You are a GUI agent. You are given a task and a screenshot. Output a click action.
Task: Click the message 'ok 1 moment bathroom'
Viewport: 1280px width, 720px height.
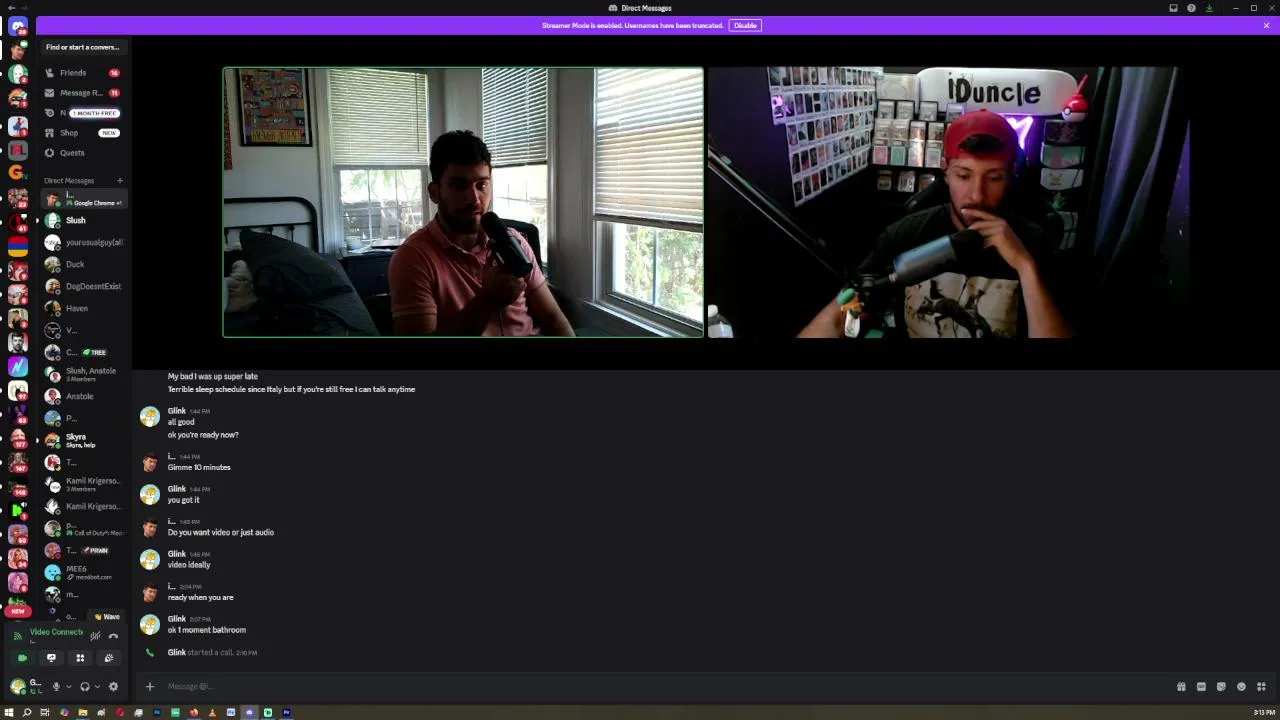pyautogui.click(x=206, y=630)
